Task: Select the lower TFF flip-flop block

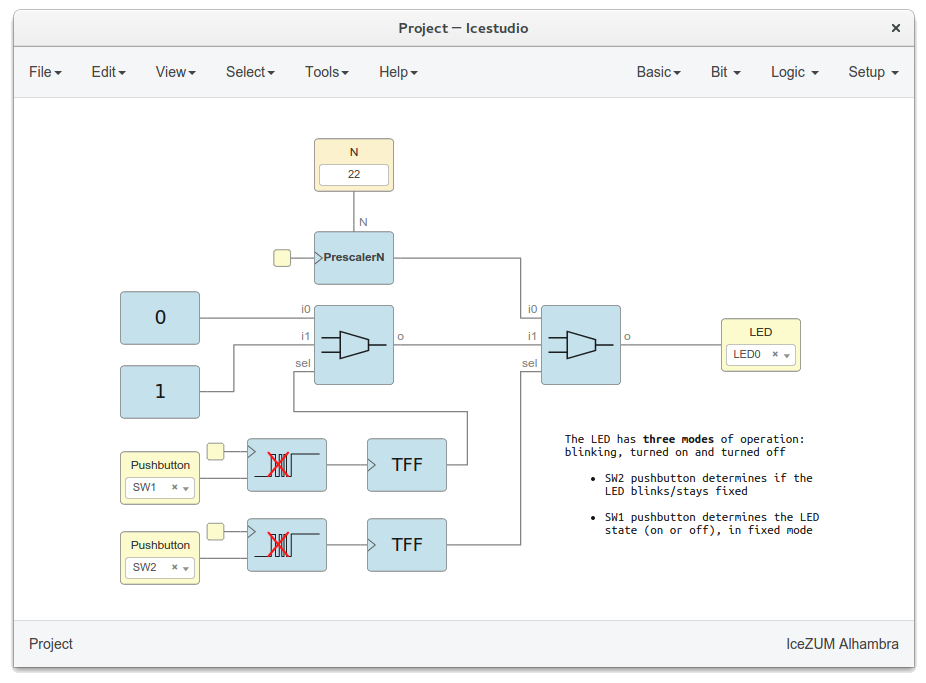Action: pos(407,545)
